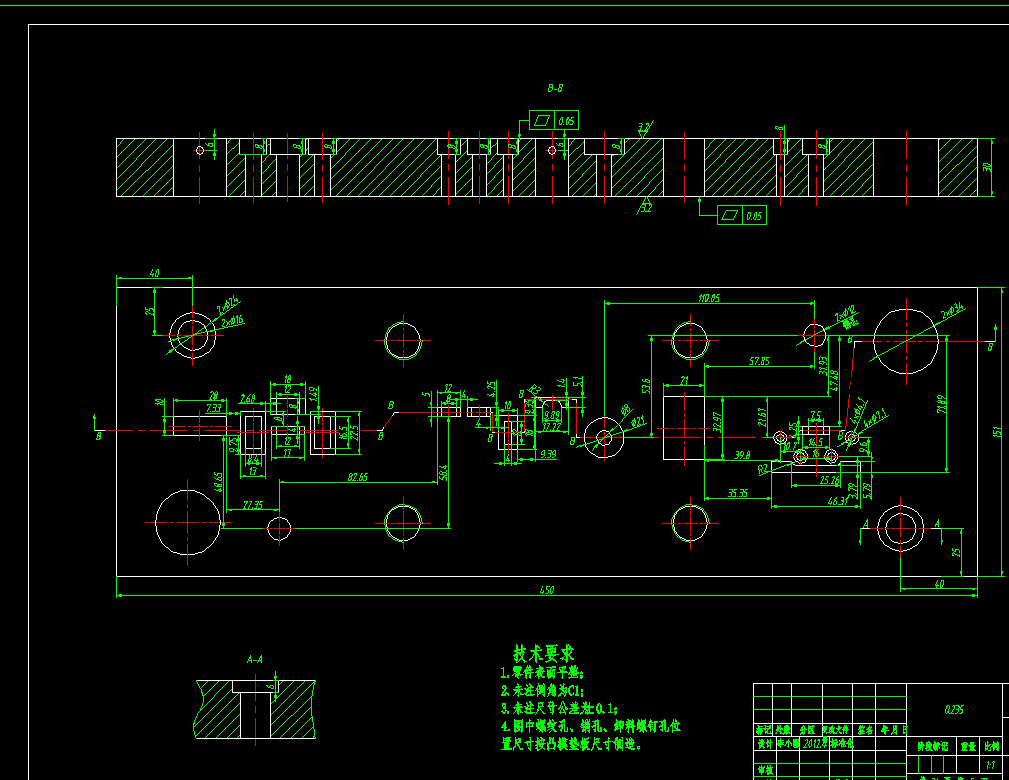Pick the 1.49 vertical dimension

tap(313, 393)
